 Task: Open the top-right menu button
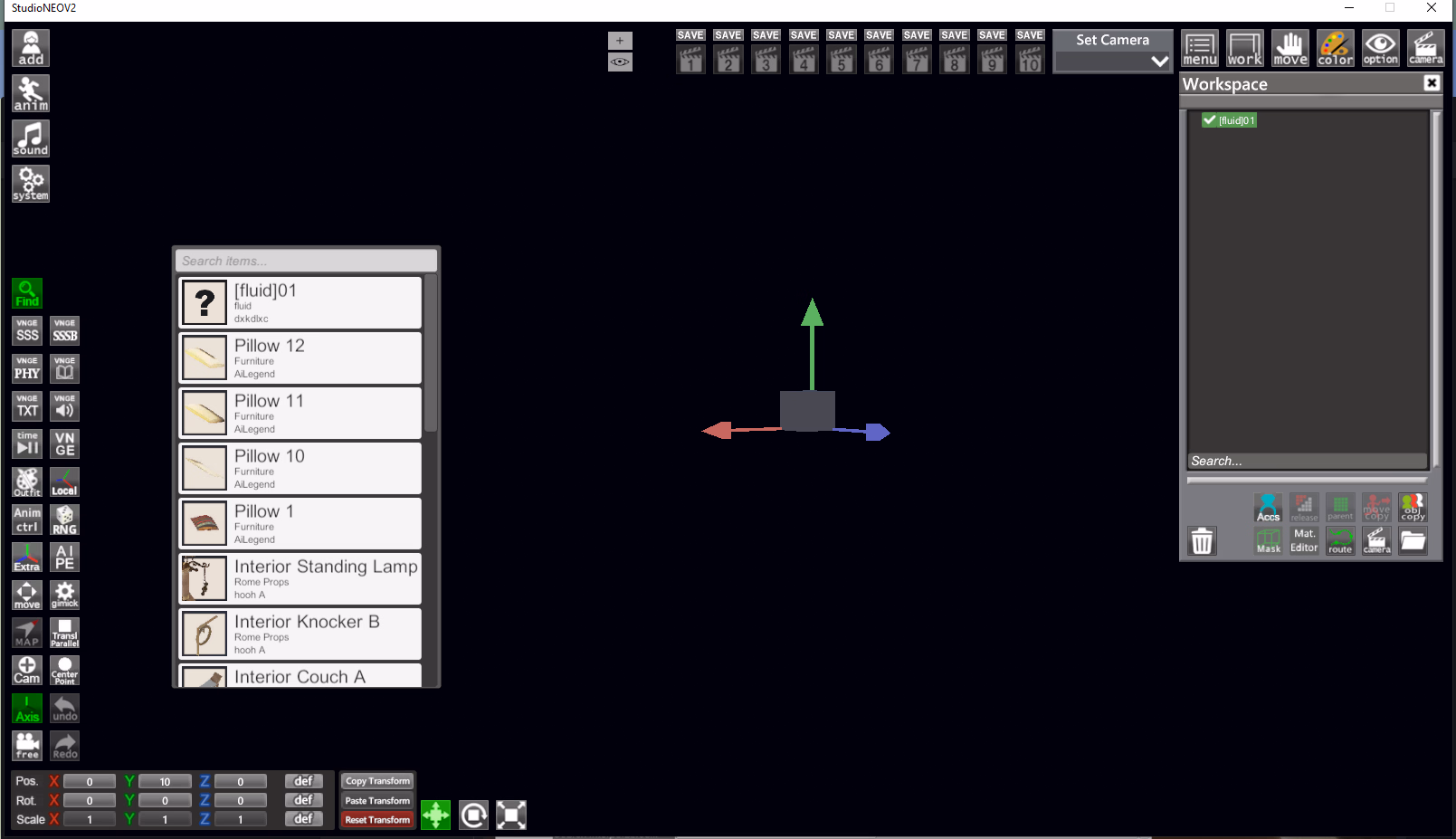click(1200, 48)
